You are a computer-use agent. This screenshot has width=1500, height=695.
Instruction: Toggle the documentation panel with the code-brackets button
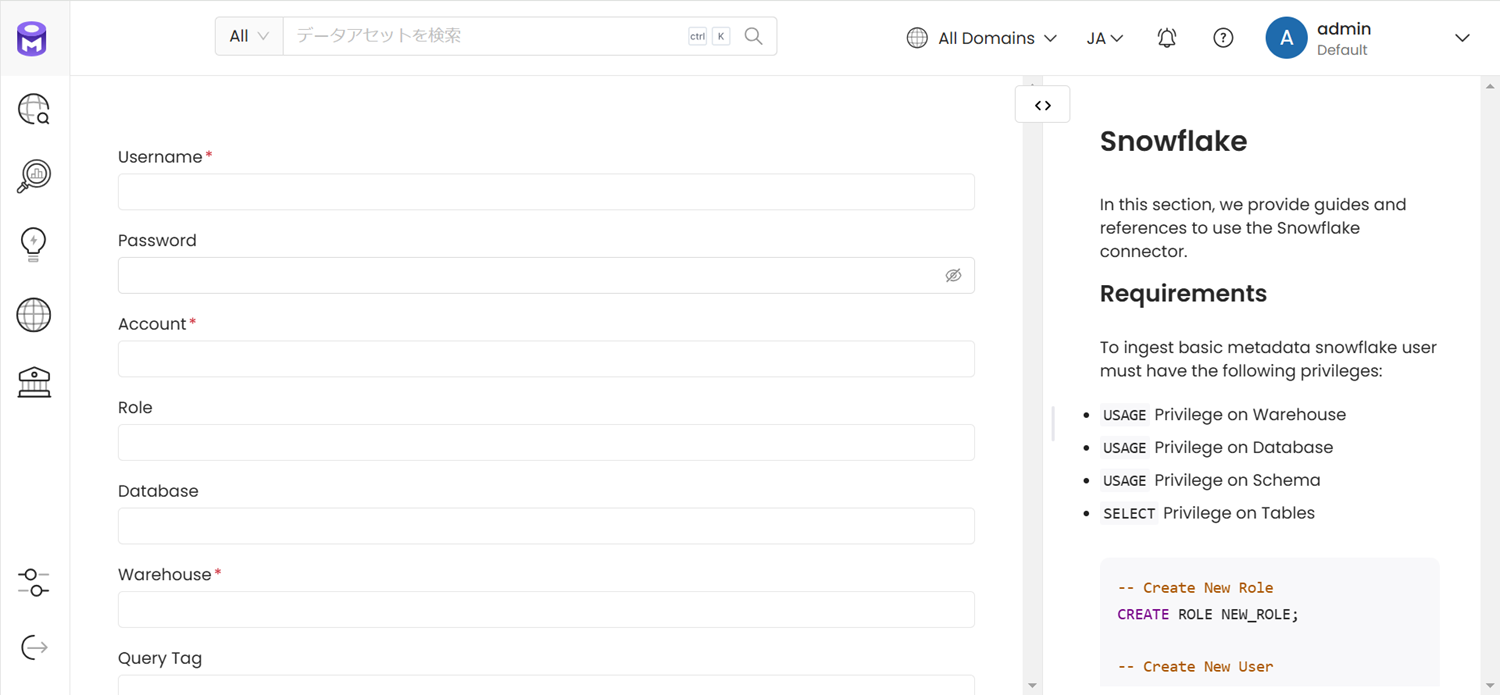coord(1043,105)
